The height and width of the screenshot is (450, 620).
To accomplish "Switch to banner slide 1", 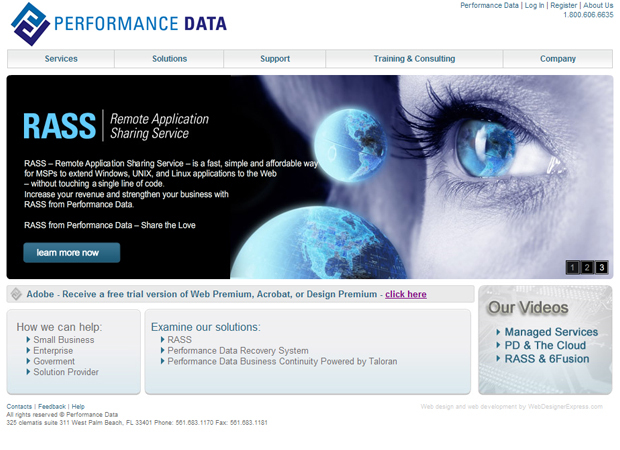I will point(572,268).
